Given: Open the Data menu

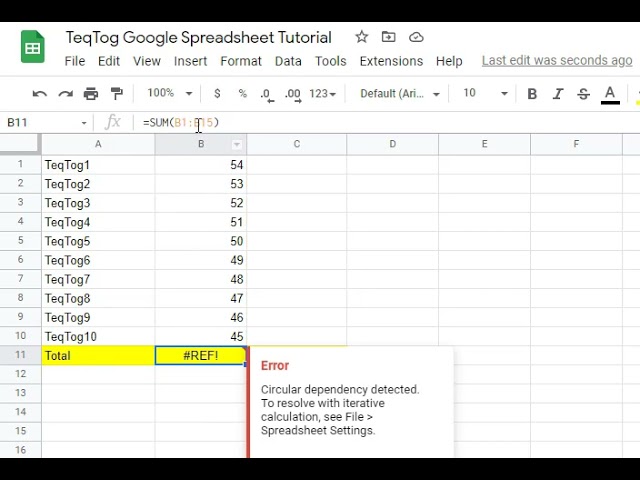Looking at the screenshot, I should (x=288, y=61).
